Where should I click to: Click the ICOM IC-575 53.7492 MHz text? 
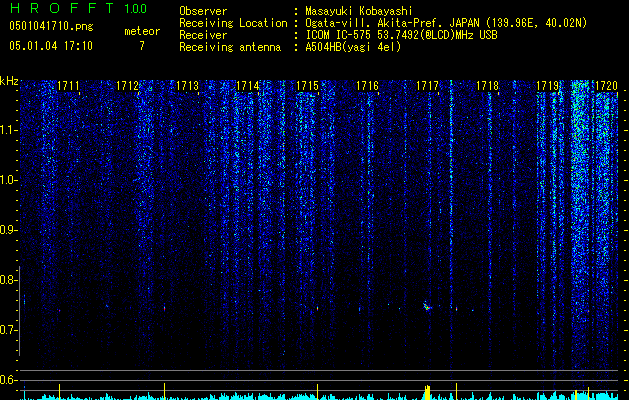[401, 35]
